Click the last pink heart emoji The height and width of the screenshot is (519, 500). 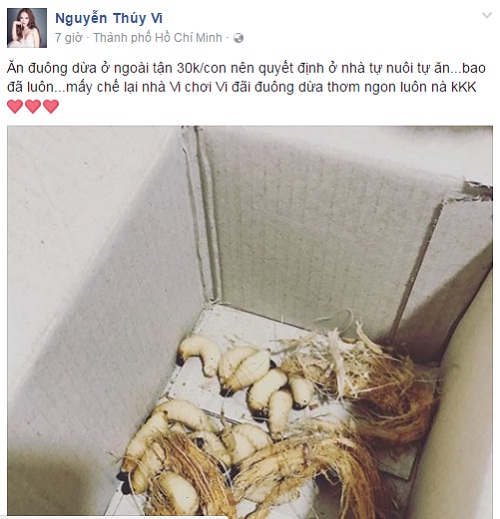tap(51, 107)
